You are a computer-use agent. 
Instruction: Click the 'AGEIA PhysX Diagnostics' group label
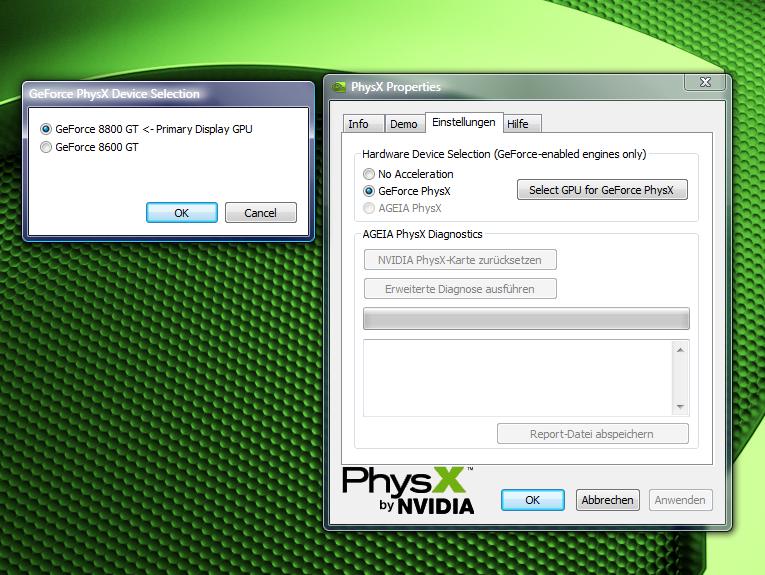[422, 234]
